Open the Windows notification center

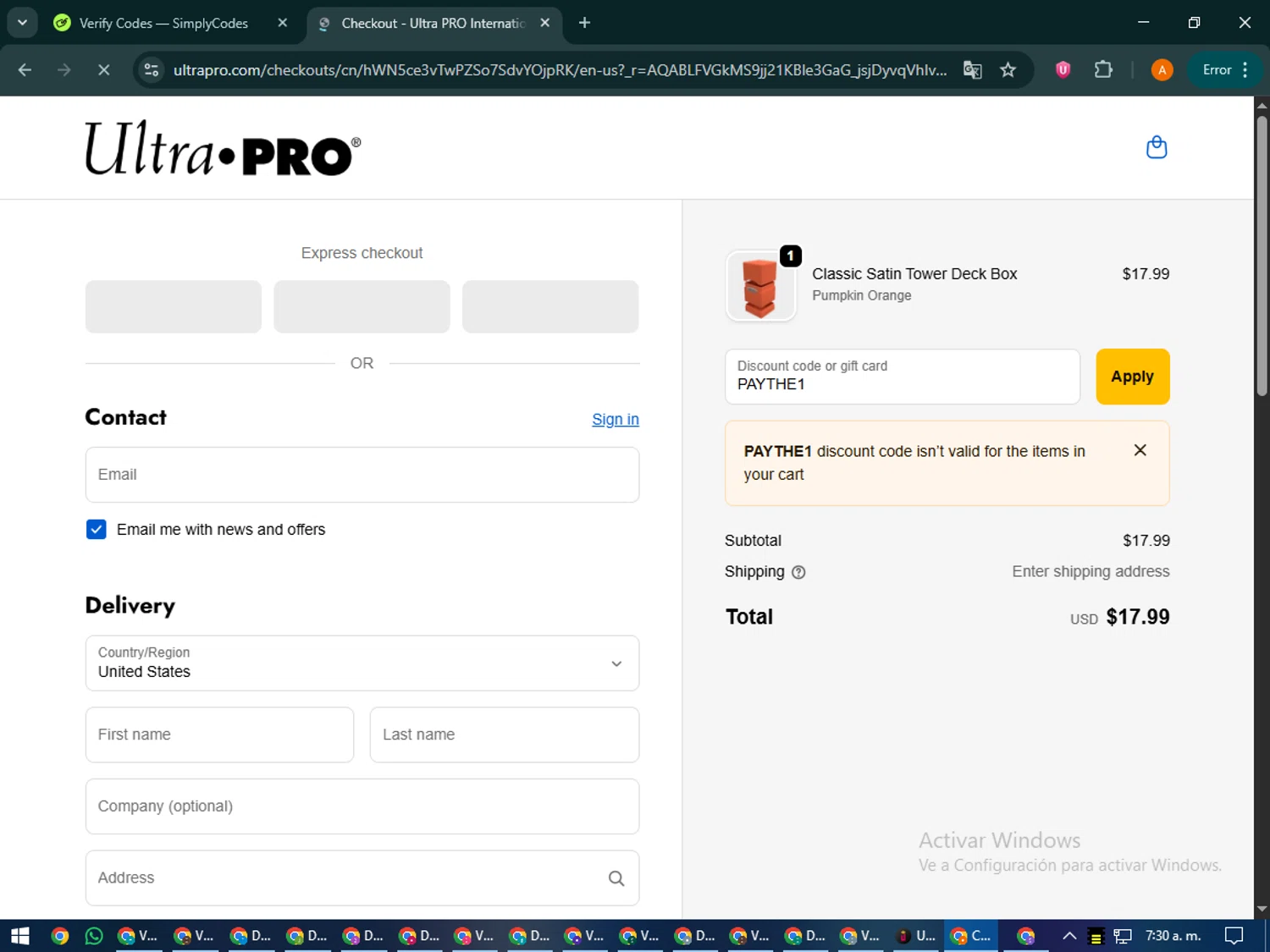pyautogui.click(x=1234, y=936)
